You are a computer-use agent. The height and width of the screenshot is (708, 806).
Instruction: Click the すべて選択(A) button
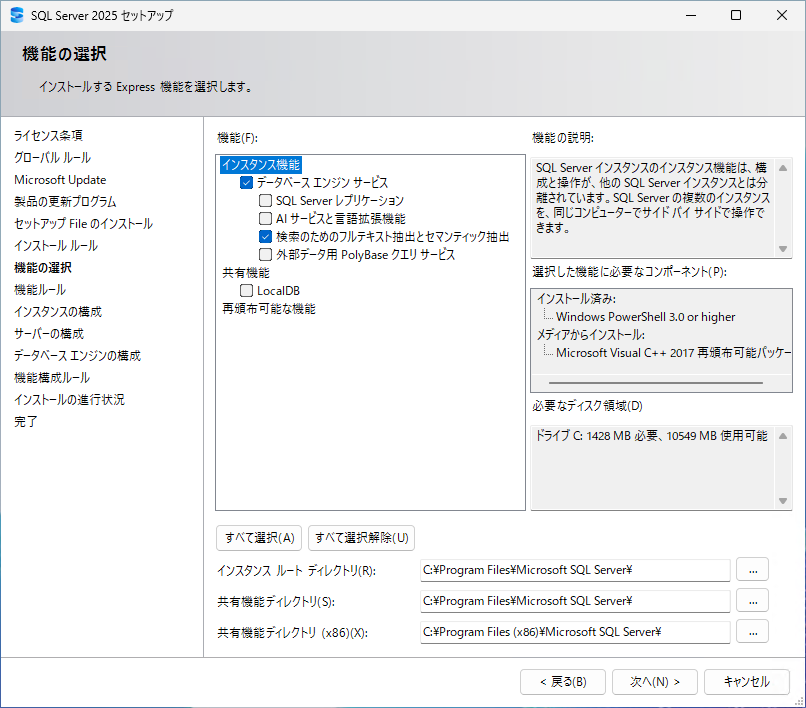click(259, 538)
